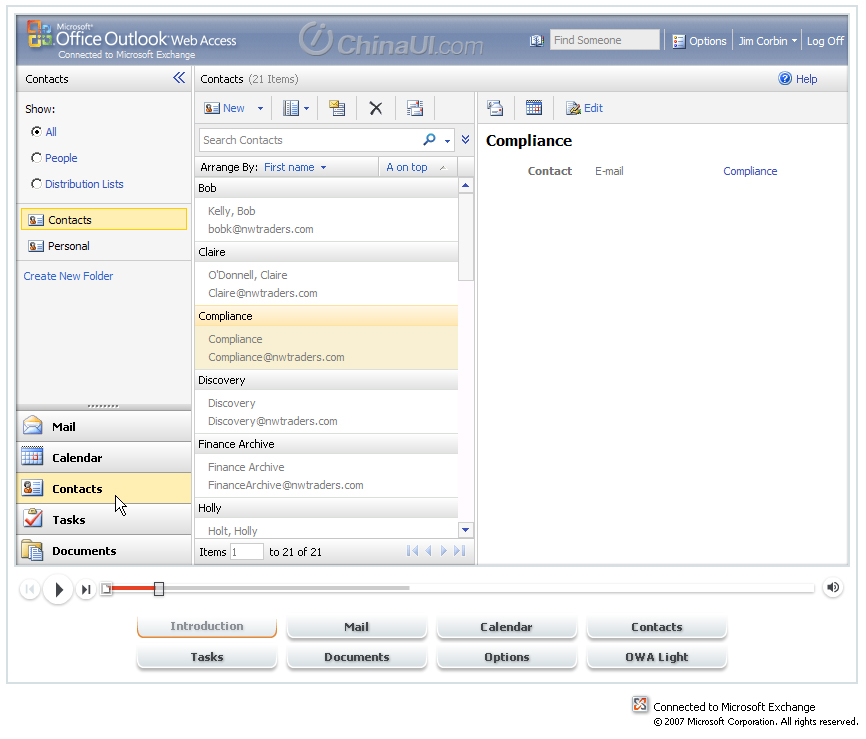Click the playback progress slider handle
The width and height of the screenshot is (866, 739).
pyautogui.click(x=159, y=589)
